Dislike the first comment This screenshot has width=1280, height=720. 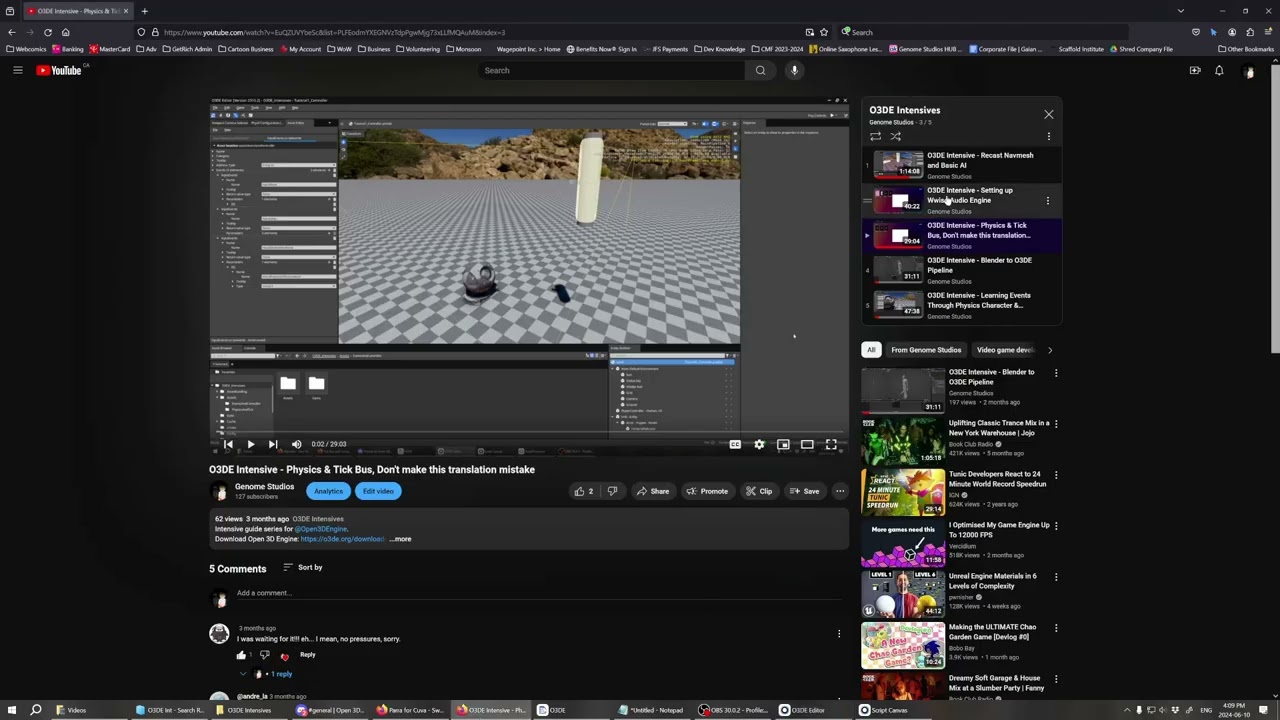click(x=265, y=655)
